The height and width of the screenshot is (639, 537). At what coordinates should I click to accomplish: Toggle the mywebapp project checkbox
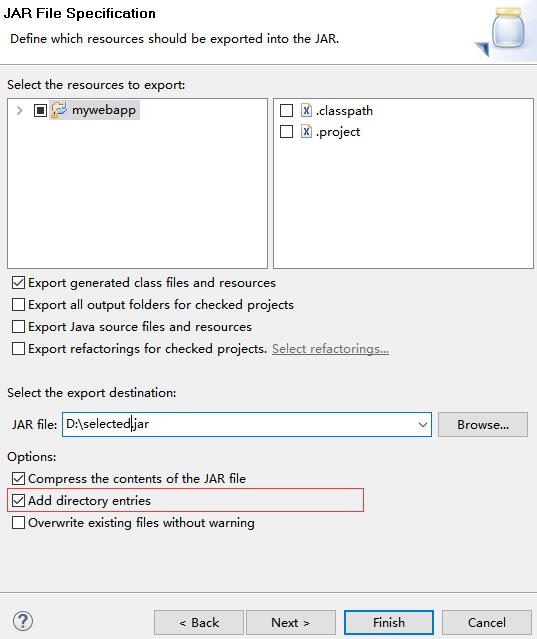pyautogui.click(x=40, y=110)
